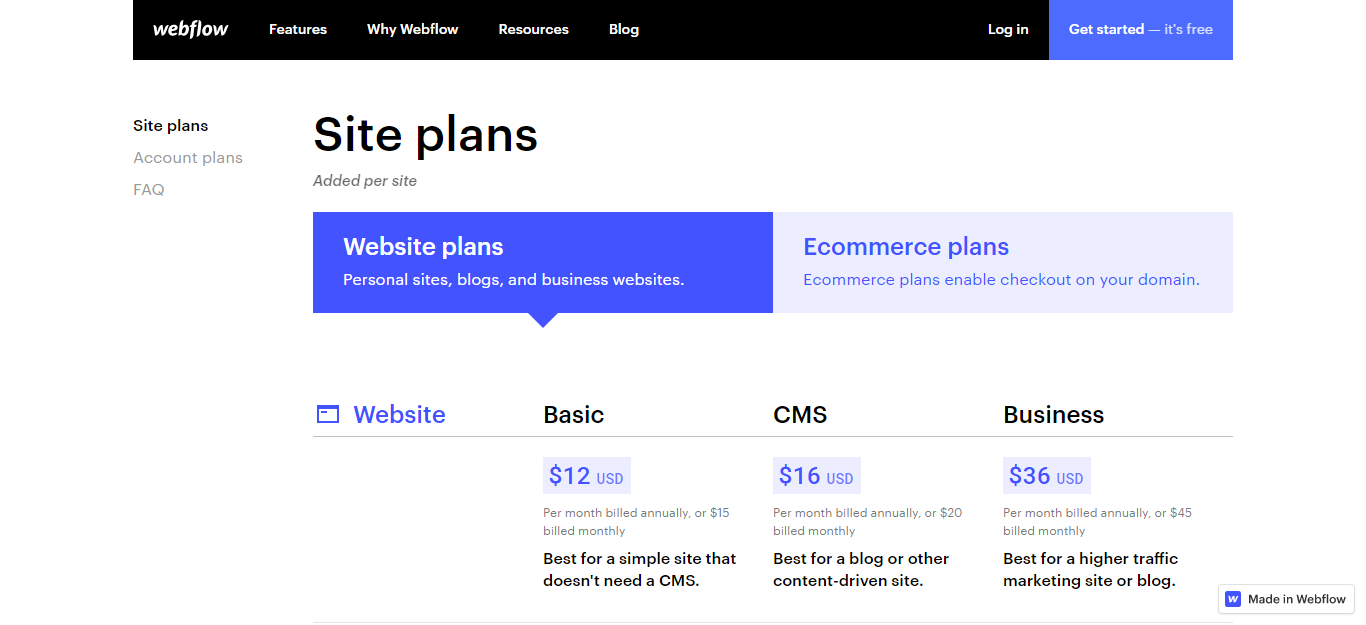The height and width of the screenshot is (625, 1366).
Task: Click the Website browser window icon
Action: coord(328,414)
